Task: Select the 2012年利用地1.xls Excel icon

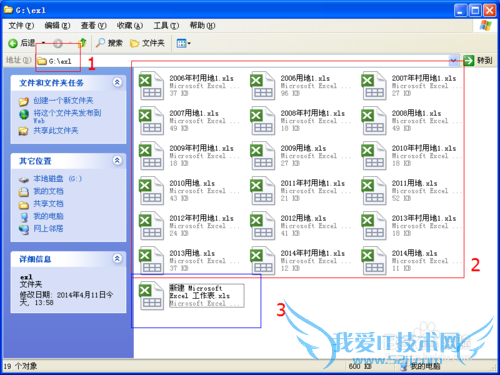Action: pos(151,226)
